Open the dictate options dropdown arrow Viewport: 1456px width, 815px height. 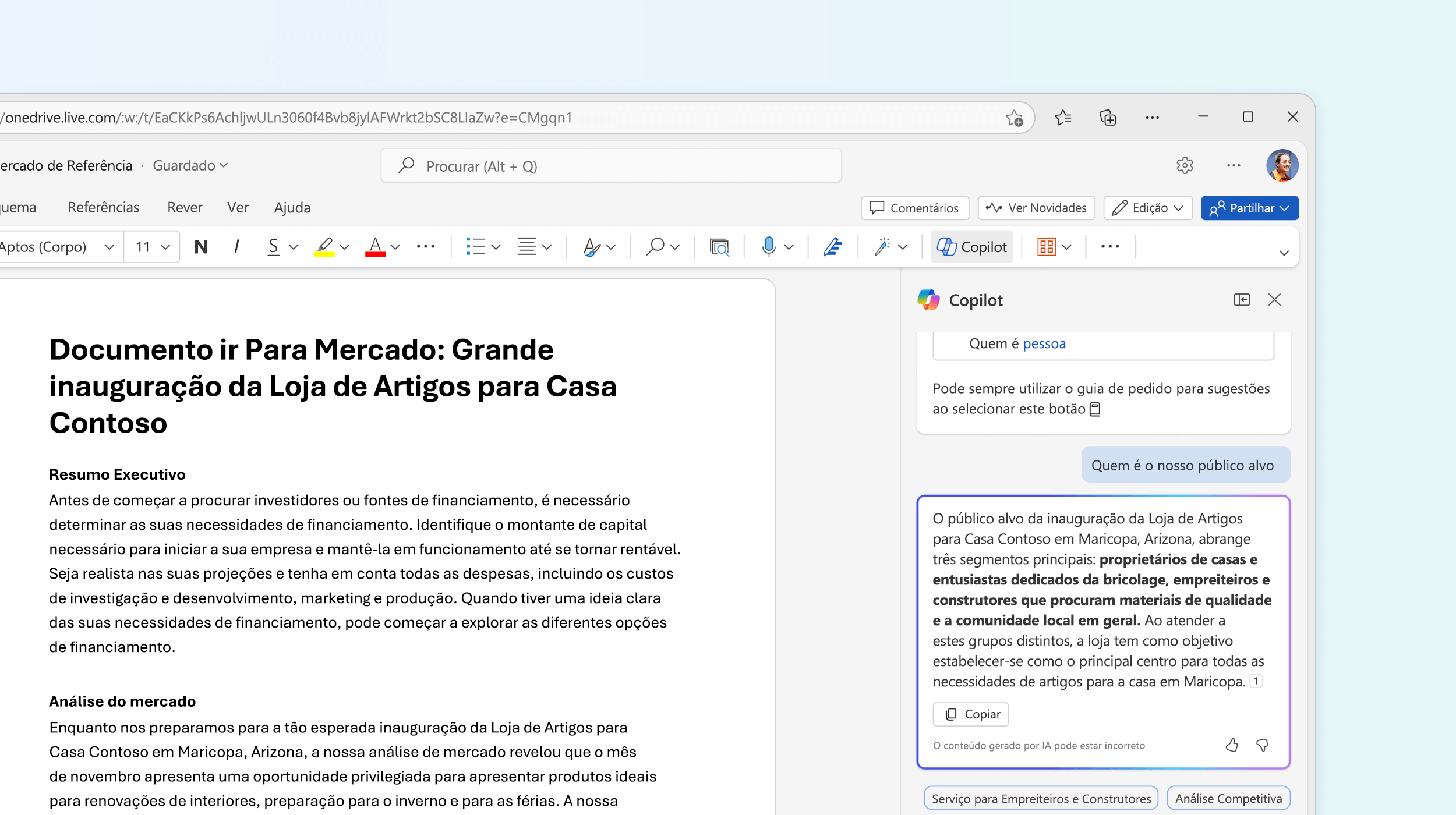pos(789,247)
